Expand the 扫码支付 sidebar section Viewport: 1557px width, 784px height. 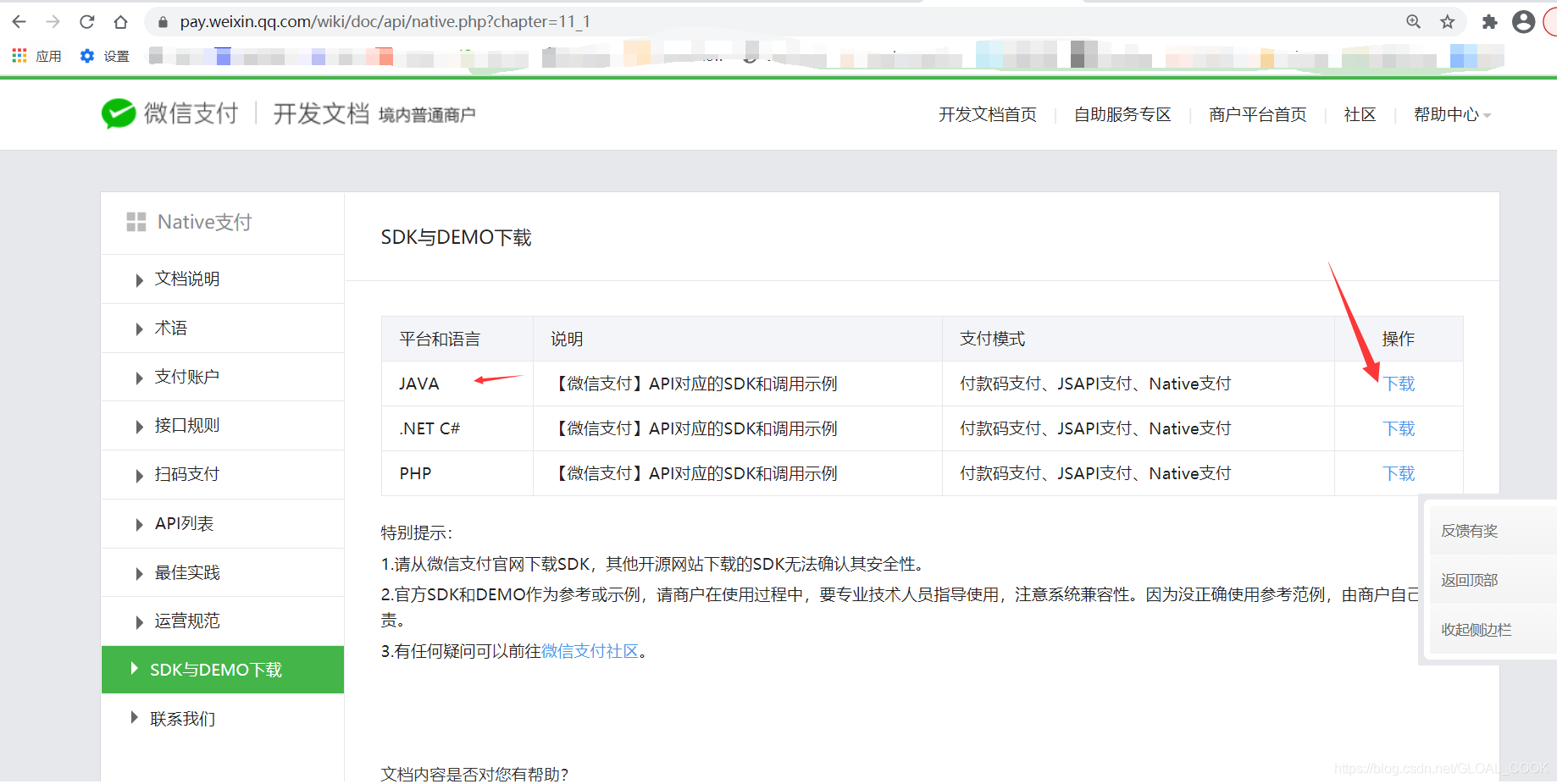click(x=223, y=475)
